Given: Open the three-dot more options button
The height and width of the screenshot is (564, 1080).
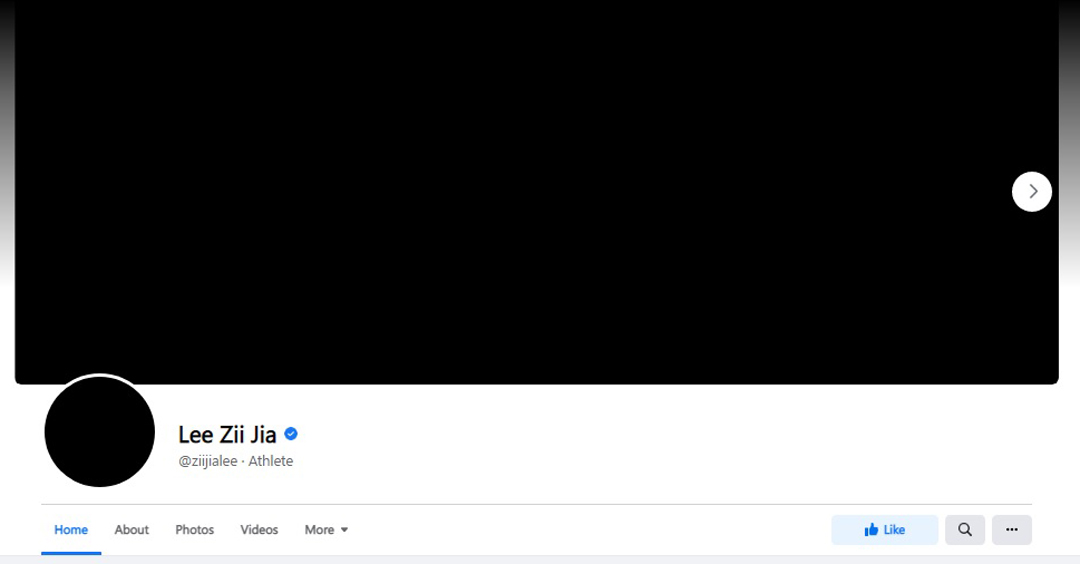Looking at the screenshot, I should point(1012,530).
